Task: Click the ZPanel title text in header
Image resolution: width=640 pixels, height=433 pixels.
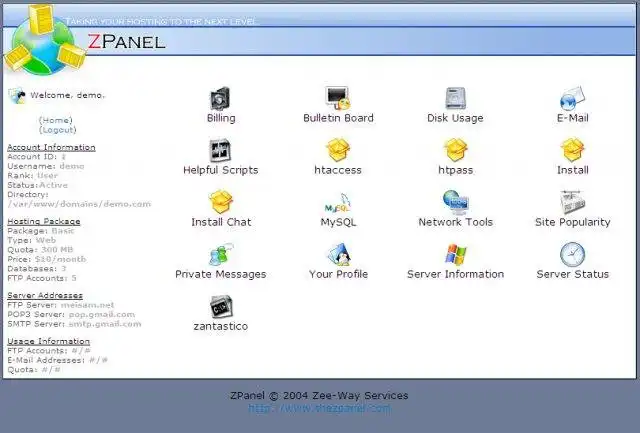Action: point(127,42)
